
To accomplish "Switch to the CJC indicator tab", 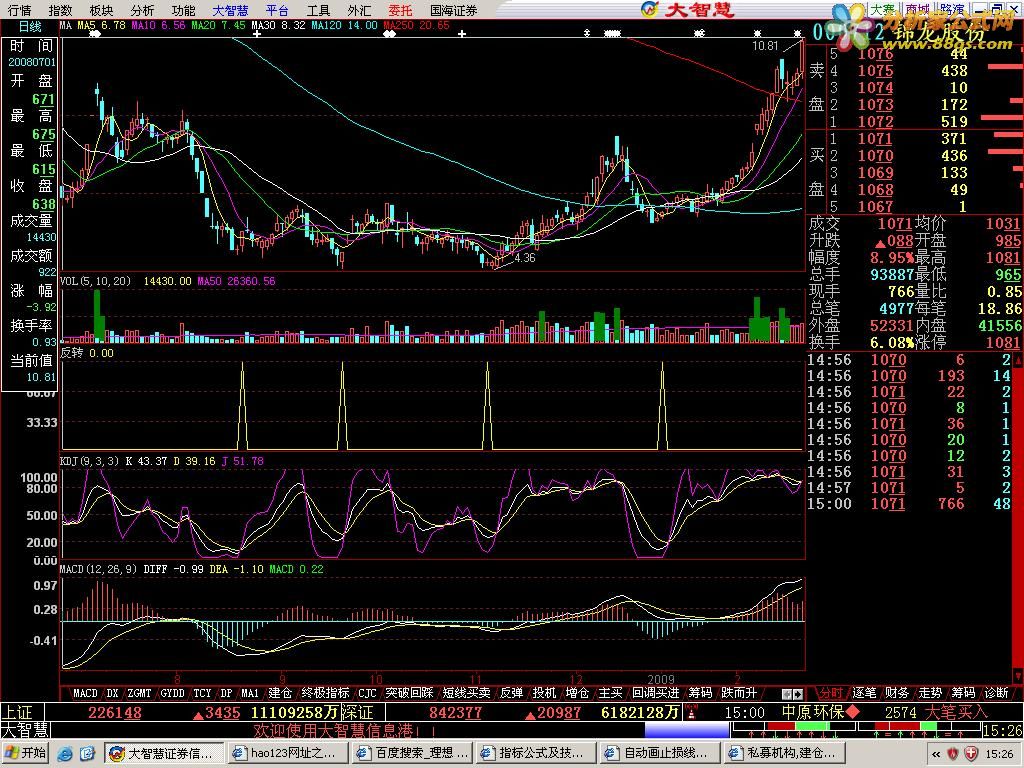I will tap(367, 693).
